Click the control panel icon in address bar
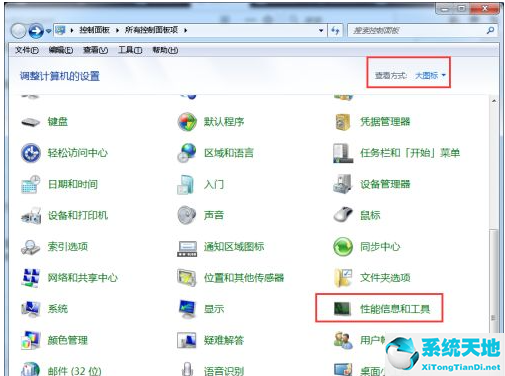This screenshot has height=376, width=505. [x=60, y=30]
